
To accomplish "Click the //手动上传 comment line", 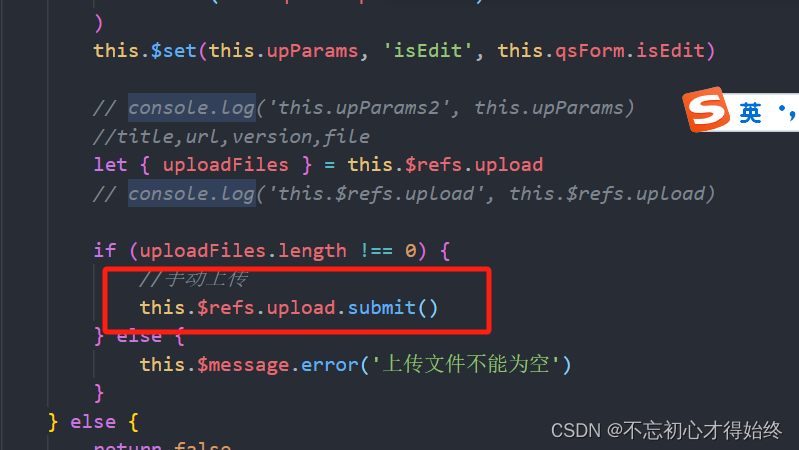I will pos(194,279).
